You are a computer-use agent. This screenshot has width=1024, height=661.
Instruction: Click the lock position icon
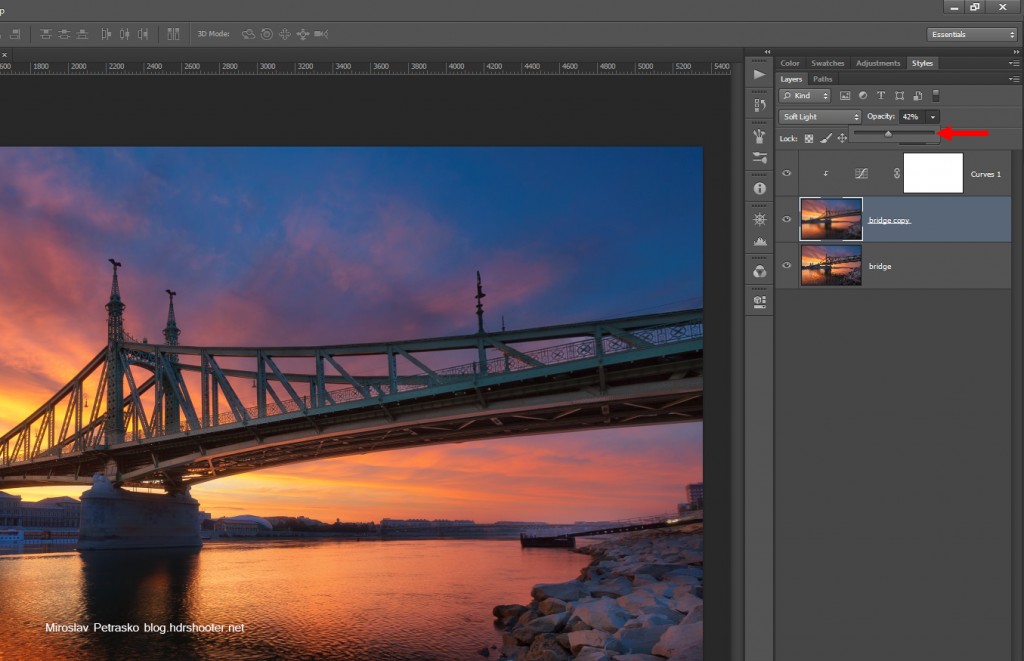[842, 138]
